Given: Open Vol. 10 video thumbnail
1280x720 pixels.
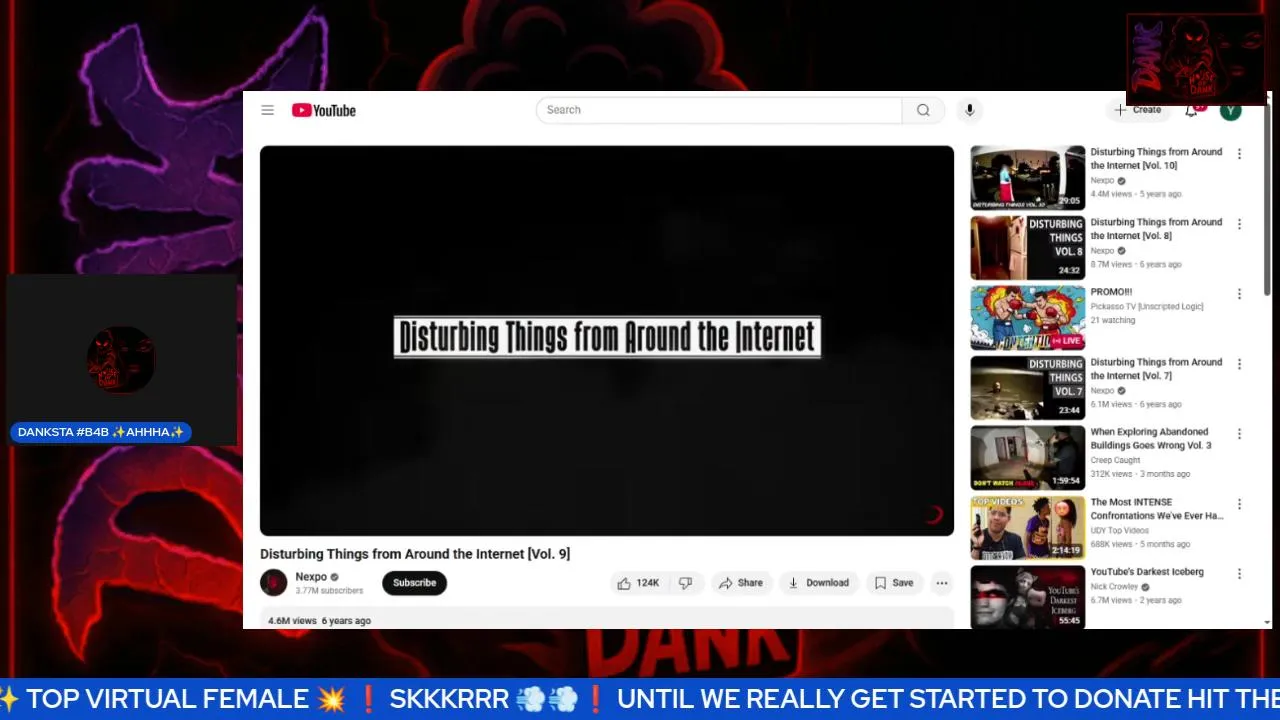Looking at the screenshot, I should coord(1027,178).
